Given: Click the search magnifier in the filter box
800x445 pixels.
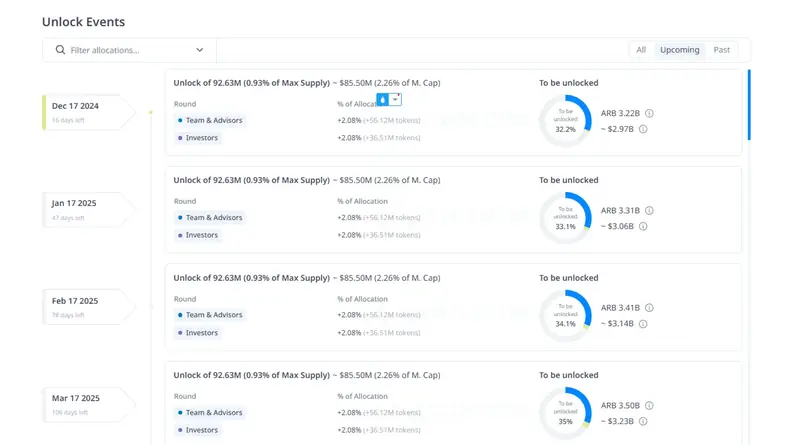Looking at the screenshot, I should (60, 50).
